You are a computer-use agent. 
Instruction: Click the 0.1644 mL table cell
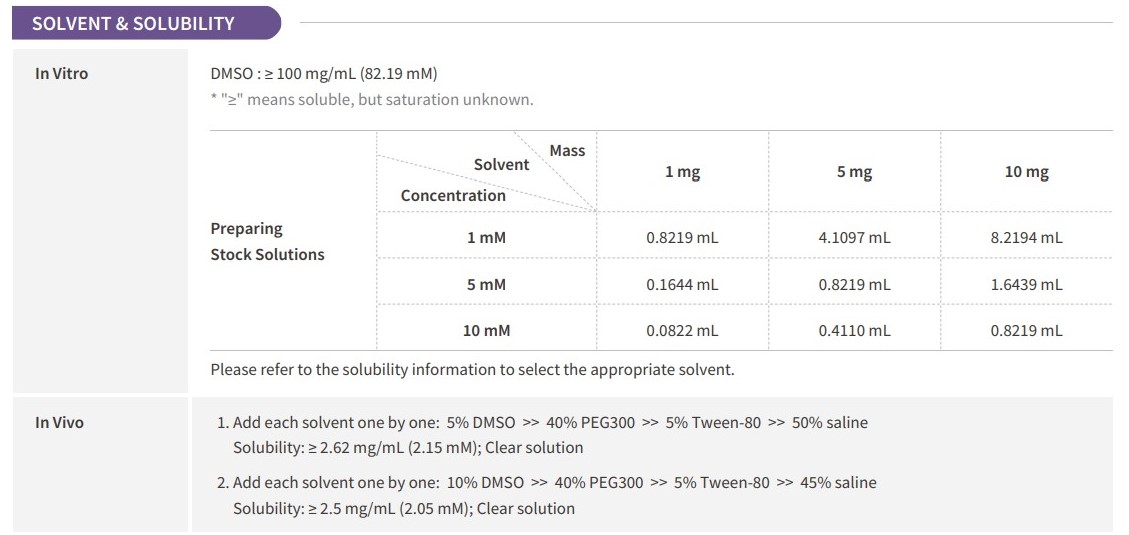[683, 284]
